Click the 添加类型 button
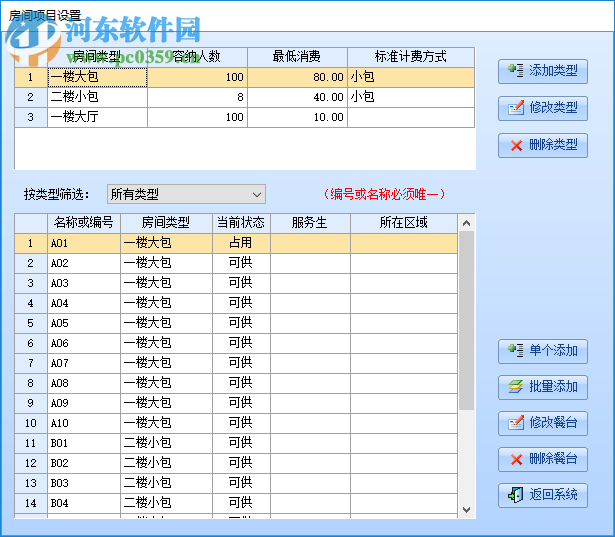This screenshot has width=615, height=537. coord(543,71)
